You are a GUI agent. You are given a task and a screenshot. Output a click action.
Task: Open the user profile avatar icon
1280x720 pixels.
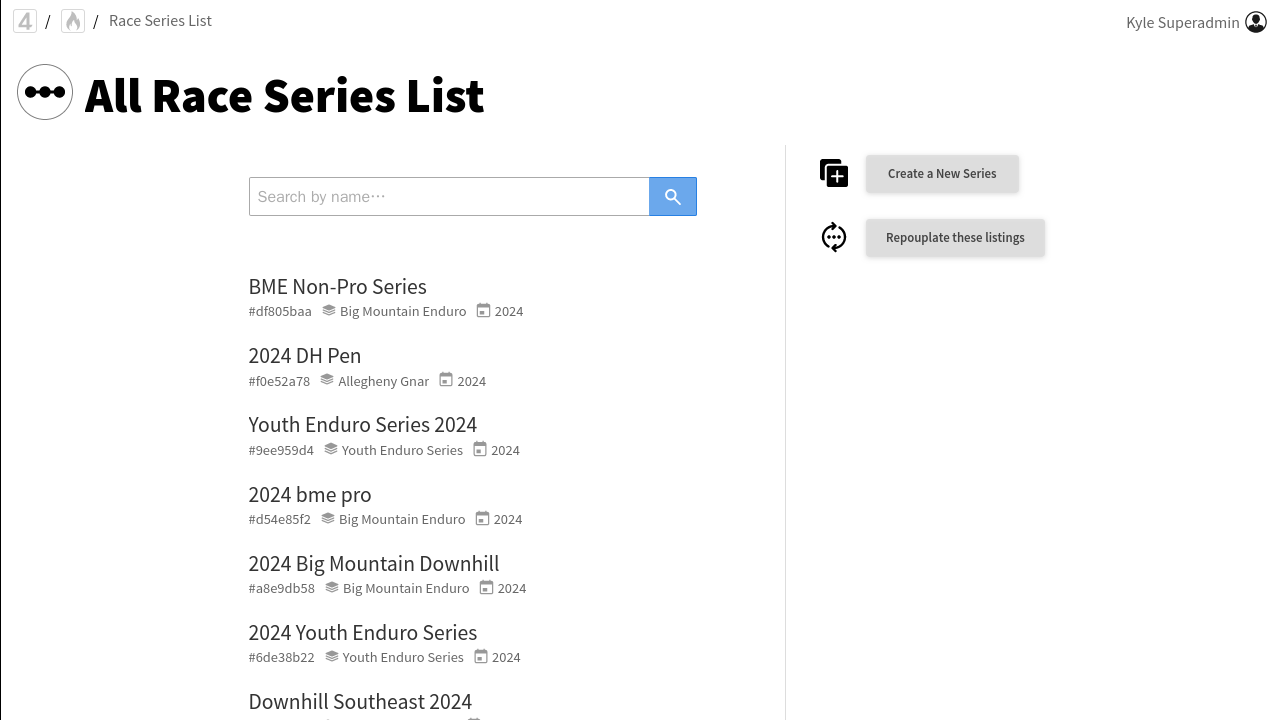tap(1256, 22)
